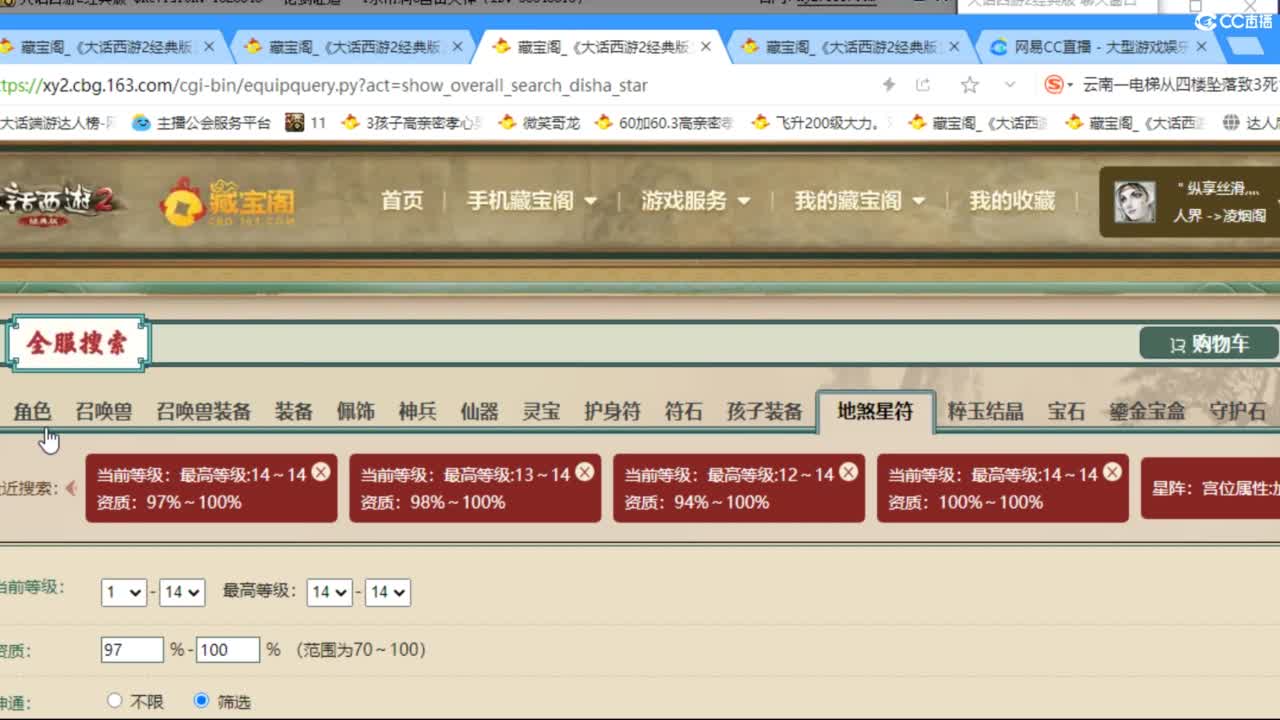1280x720 pixels.
Task: Select the 鎏金宝盒 category tab
Action: (x=1147, y=411)
